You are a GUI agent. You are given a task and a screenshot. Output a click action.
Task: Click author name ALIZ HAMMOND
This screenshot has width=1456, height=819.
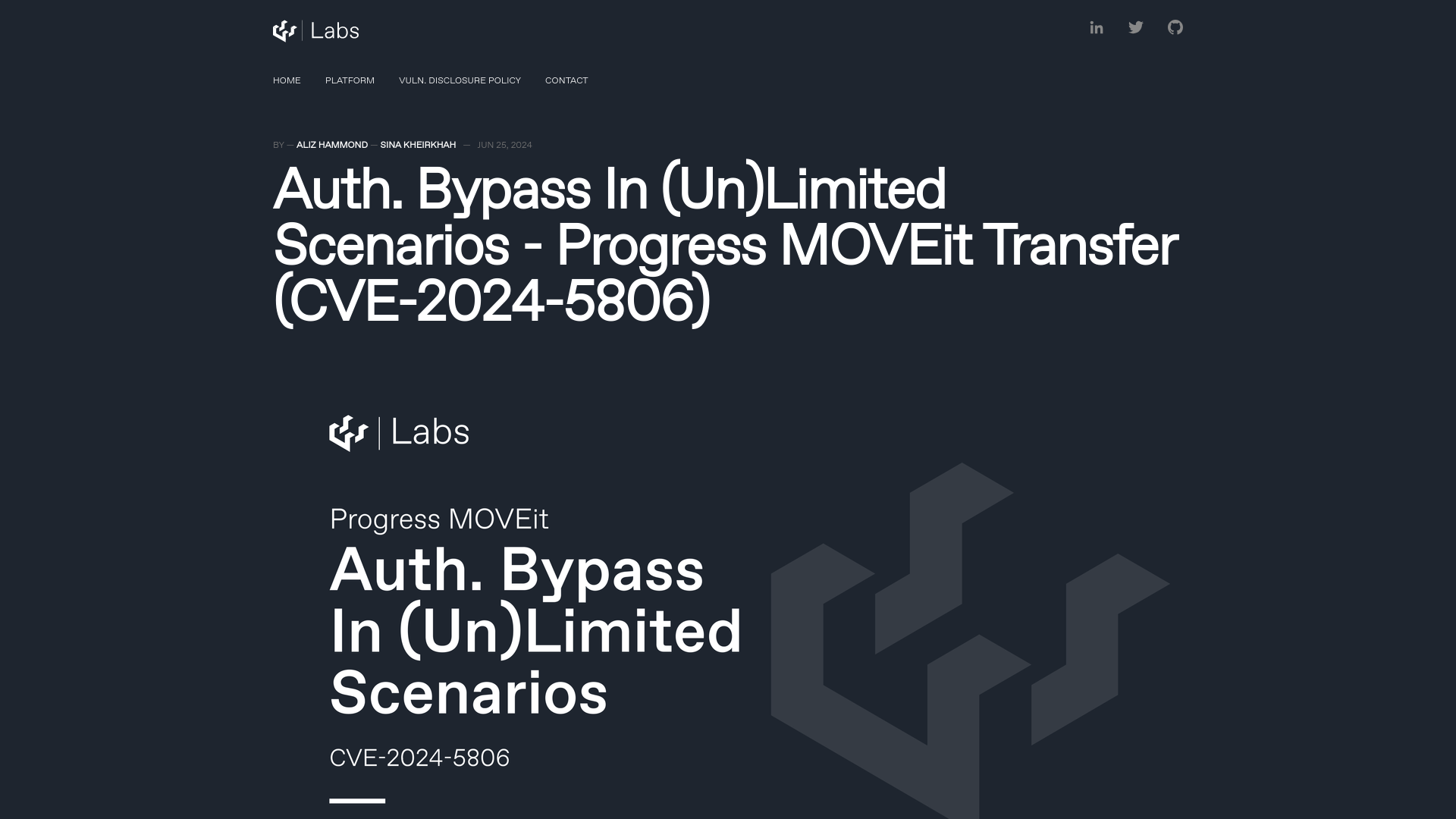[x=331, y=144]
